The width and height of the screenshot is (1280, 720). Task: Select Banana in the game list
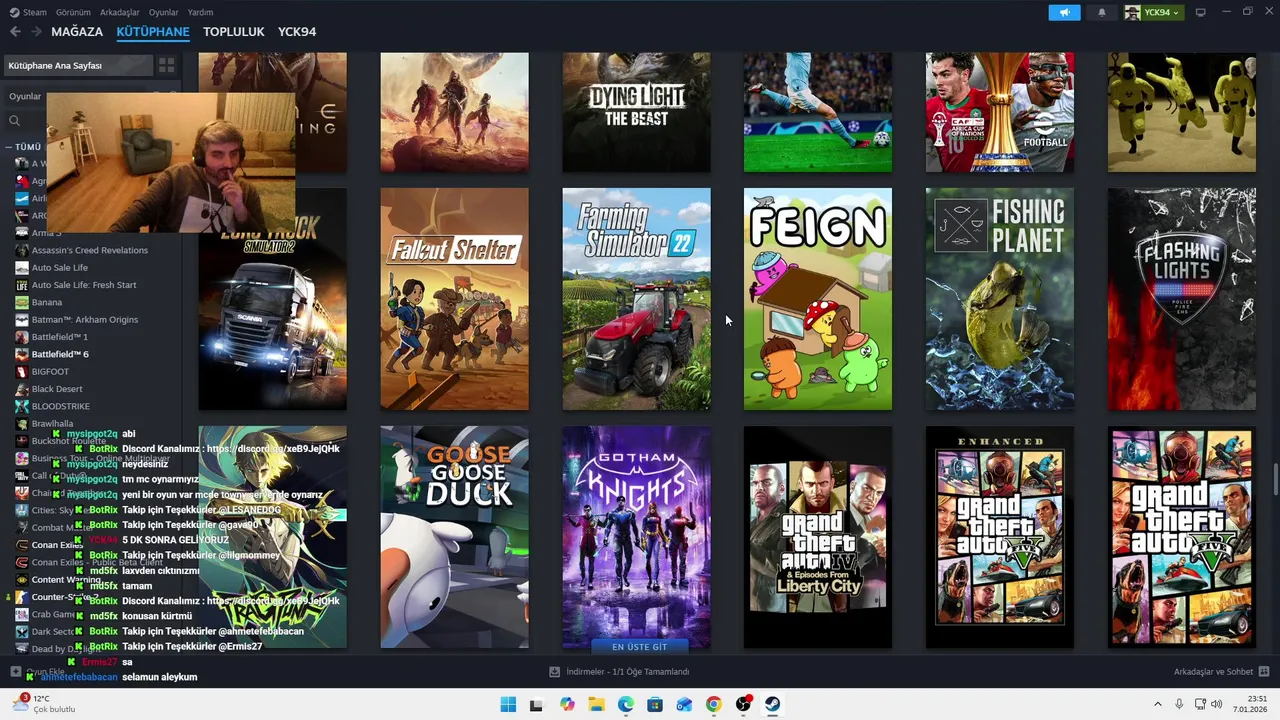click(x=47, y=302)
